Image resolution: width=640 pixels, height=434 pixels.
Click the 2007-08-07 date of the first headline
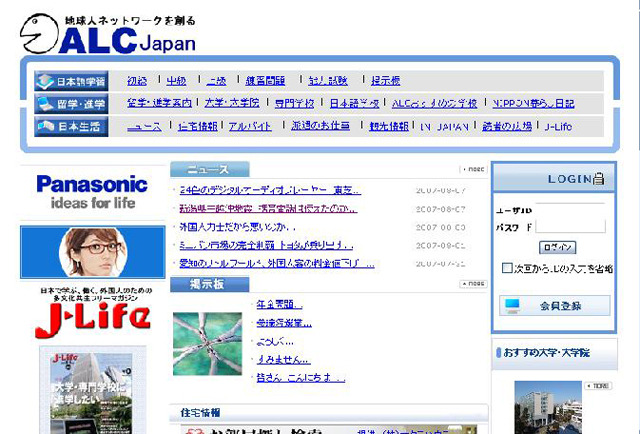(x=440, y=190)
